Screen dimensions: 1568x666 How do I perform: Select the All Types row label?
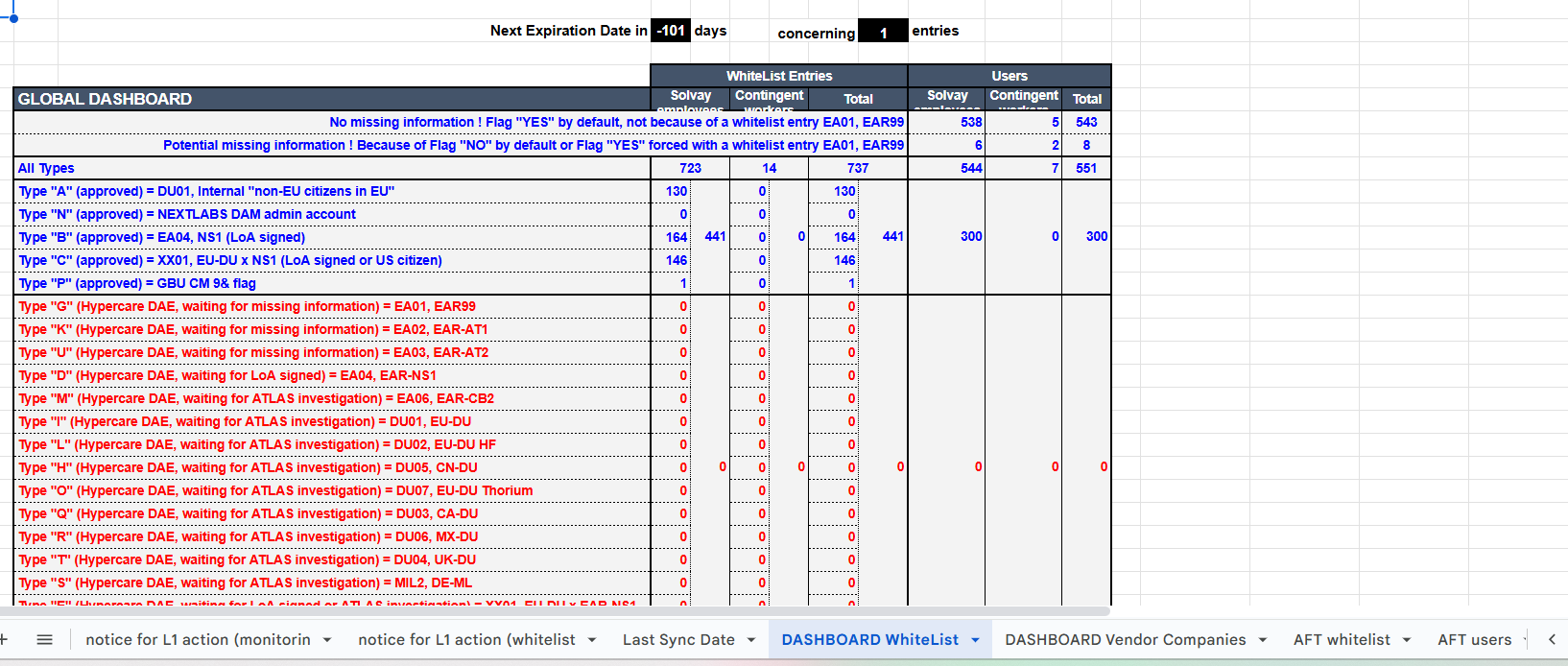pos(46,168)
